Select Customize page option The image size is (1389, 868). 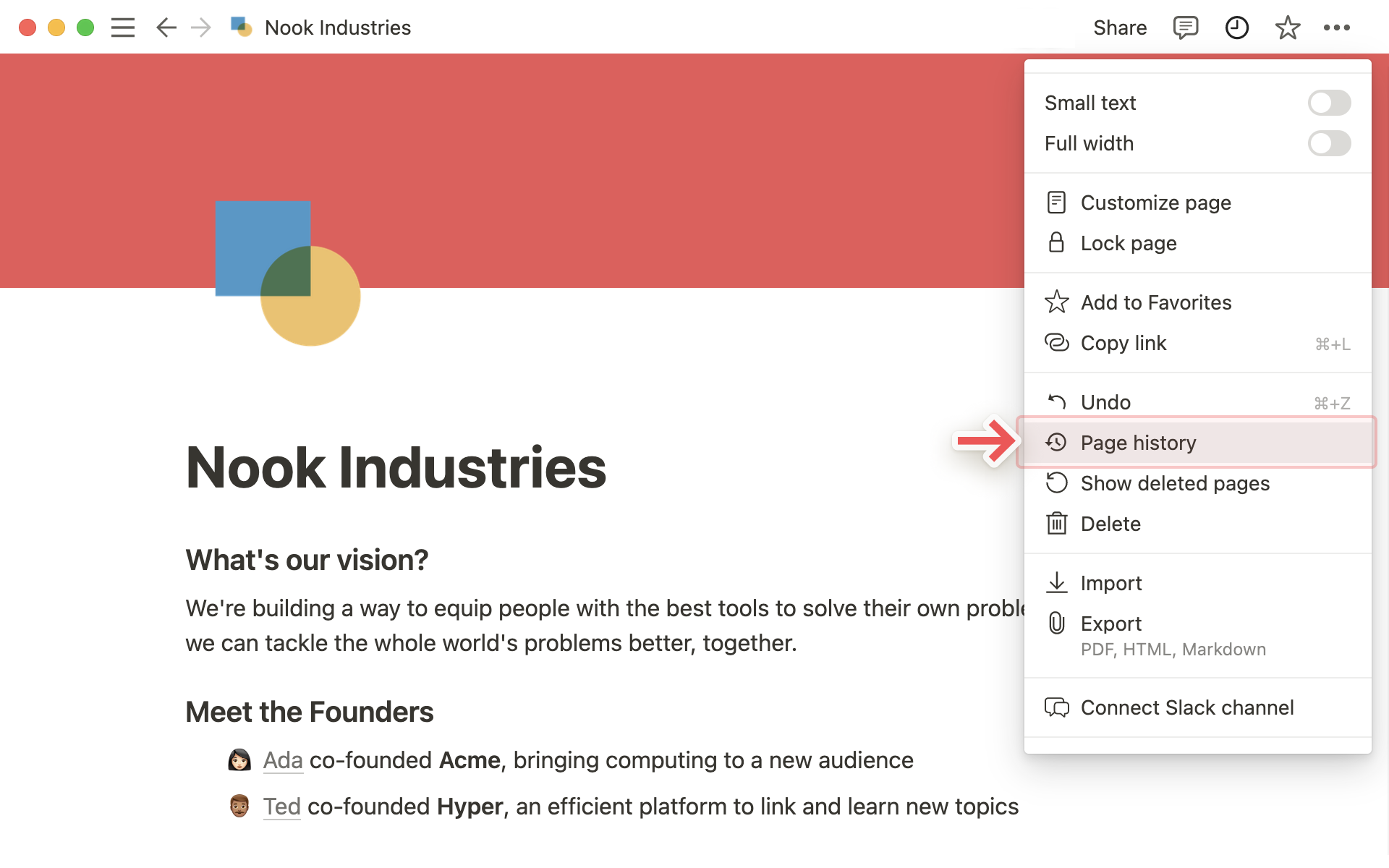click(x=1197, y=203)
